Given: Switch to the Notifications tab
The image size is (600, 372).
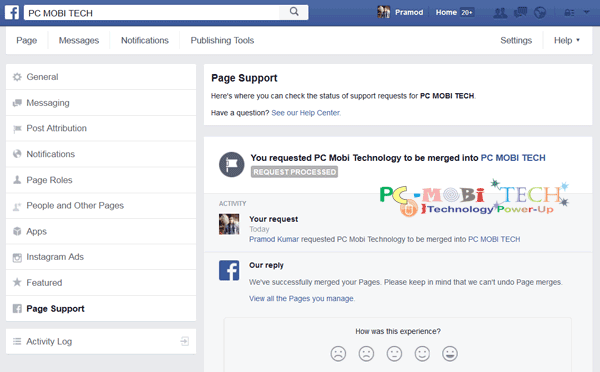Looking at the screenshot, I should (145, 40).
